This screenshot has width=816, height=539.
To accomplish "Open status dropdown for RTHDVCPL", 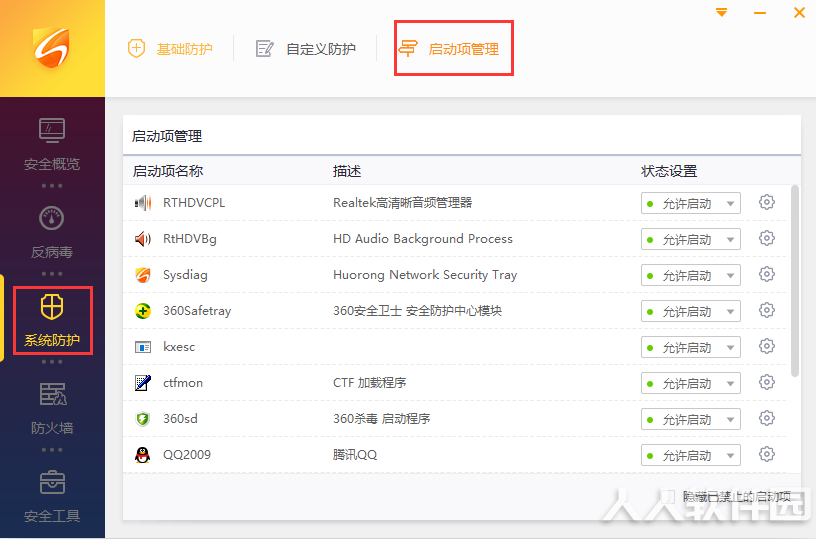I will (x=691, y=203).
